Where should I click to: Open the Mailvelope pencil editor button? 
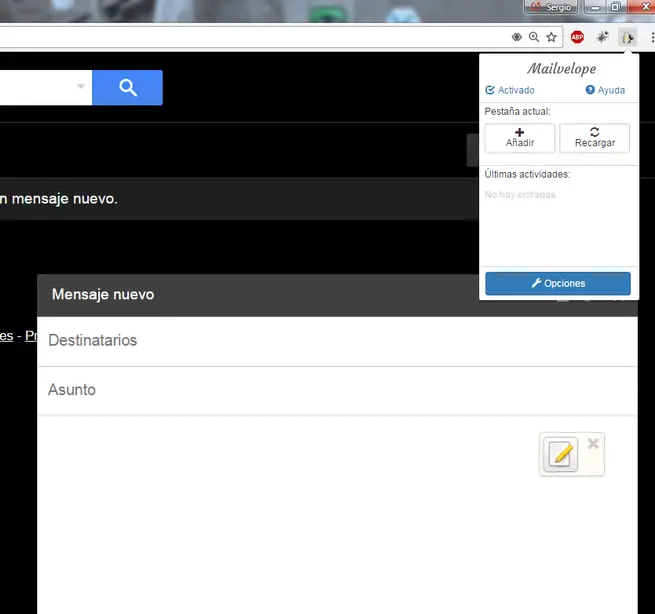pyautogui.click(x=560, y=454)
